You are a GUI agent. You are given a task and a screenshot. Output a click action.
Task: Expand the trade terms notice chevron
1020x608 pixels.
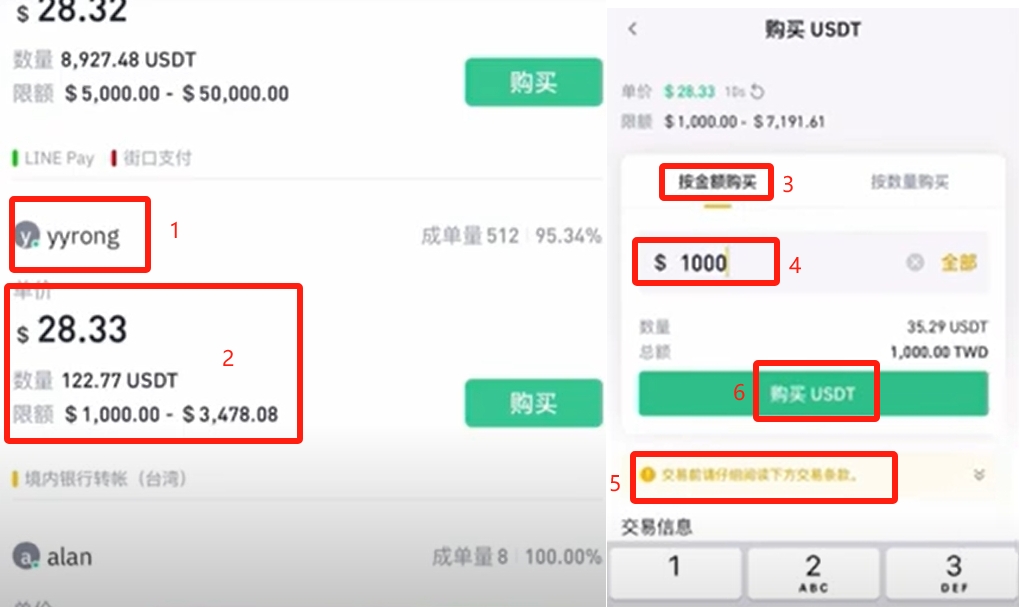click(x=979, y=475)
